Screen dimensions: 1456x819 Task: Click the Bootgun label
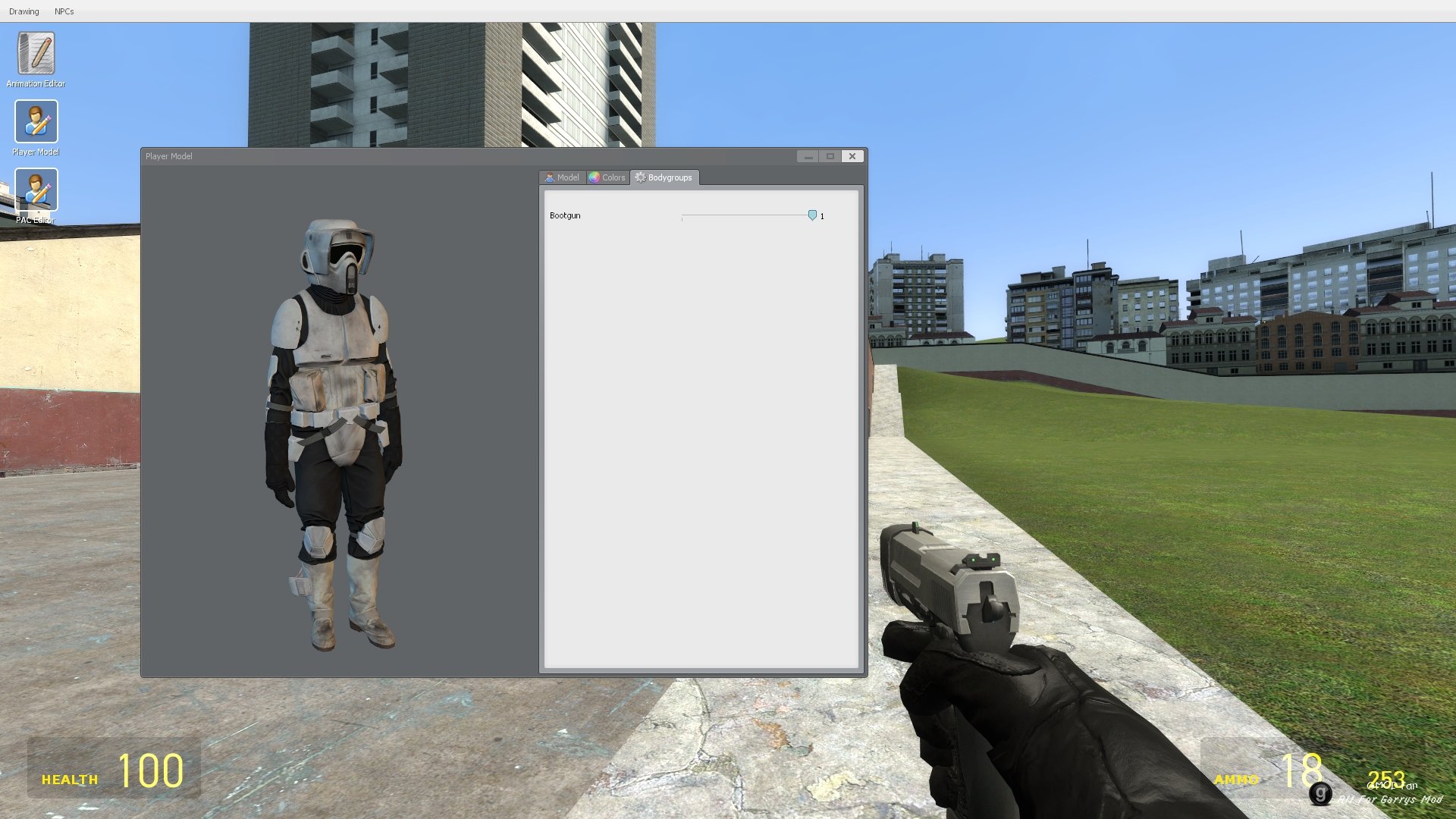(x=565, y=216)
